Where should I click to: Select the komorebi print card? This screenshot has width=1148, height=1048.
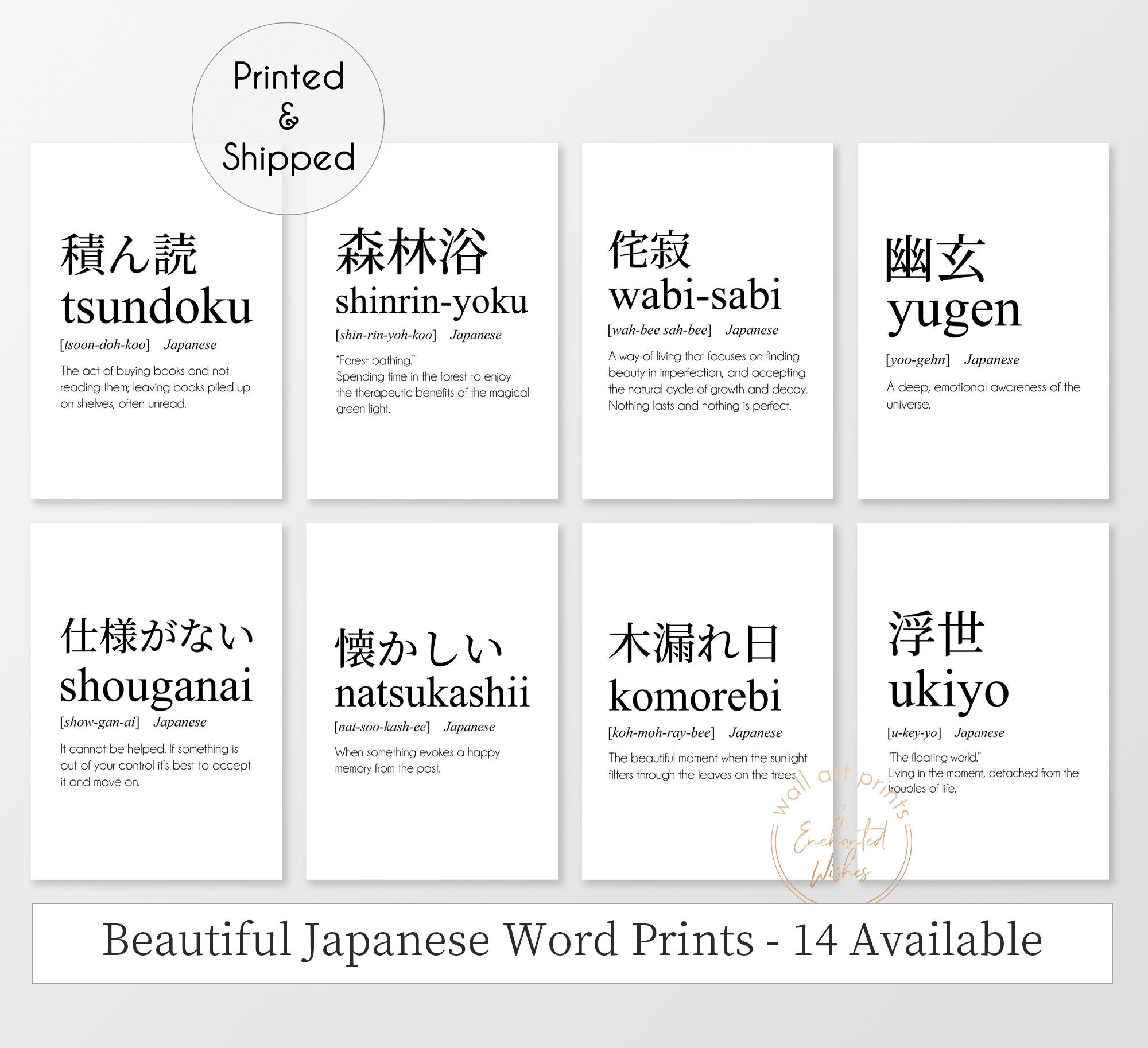tap(707, 701)
